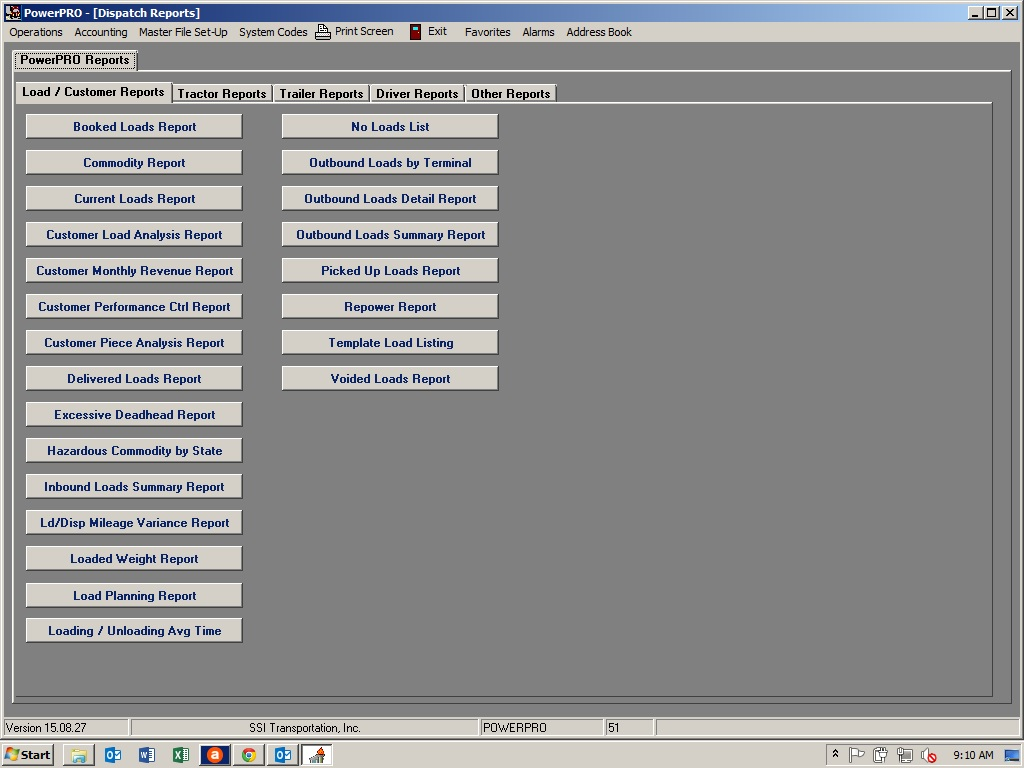The image size is (1024, 768).
Task: Open Loaded Weight Report
Action: 135,558
